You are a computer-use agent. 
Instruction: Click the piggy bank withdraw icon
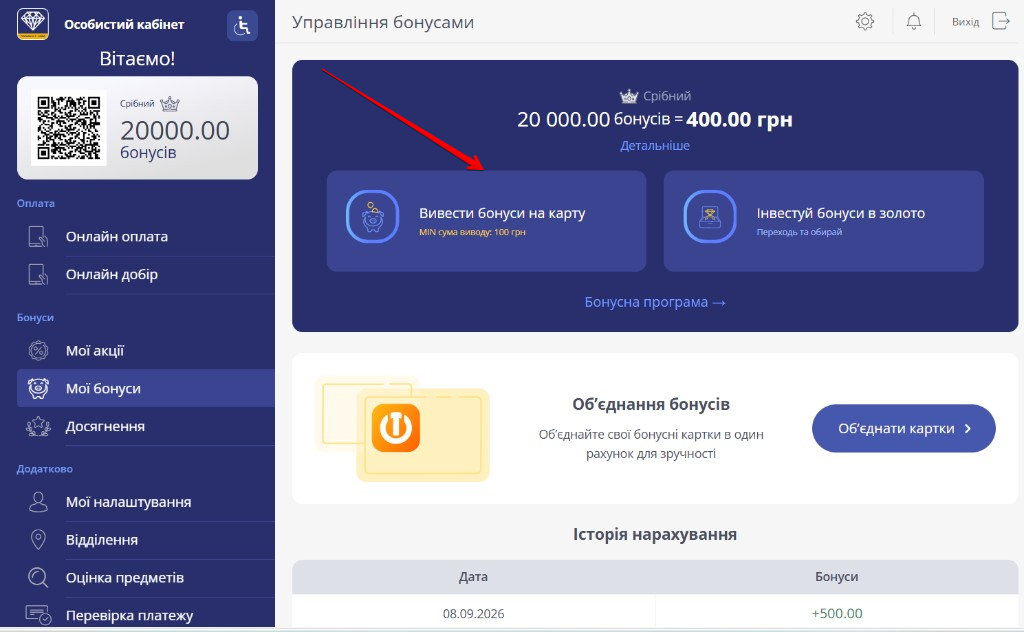(372, 216)
